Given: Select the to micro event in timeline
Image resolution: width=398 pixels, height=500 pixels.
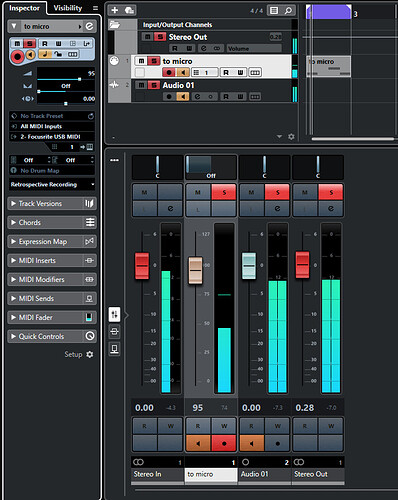Looking at the screenshot, I should (x=329, y=66).
